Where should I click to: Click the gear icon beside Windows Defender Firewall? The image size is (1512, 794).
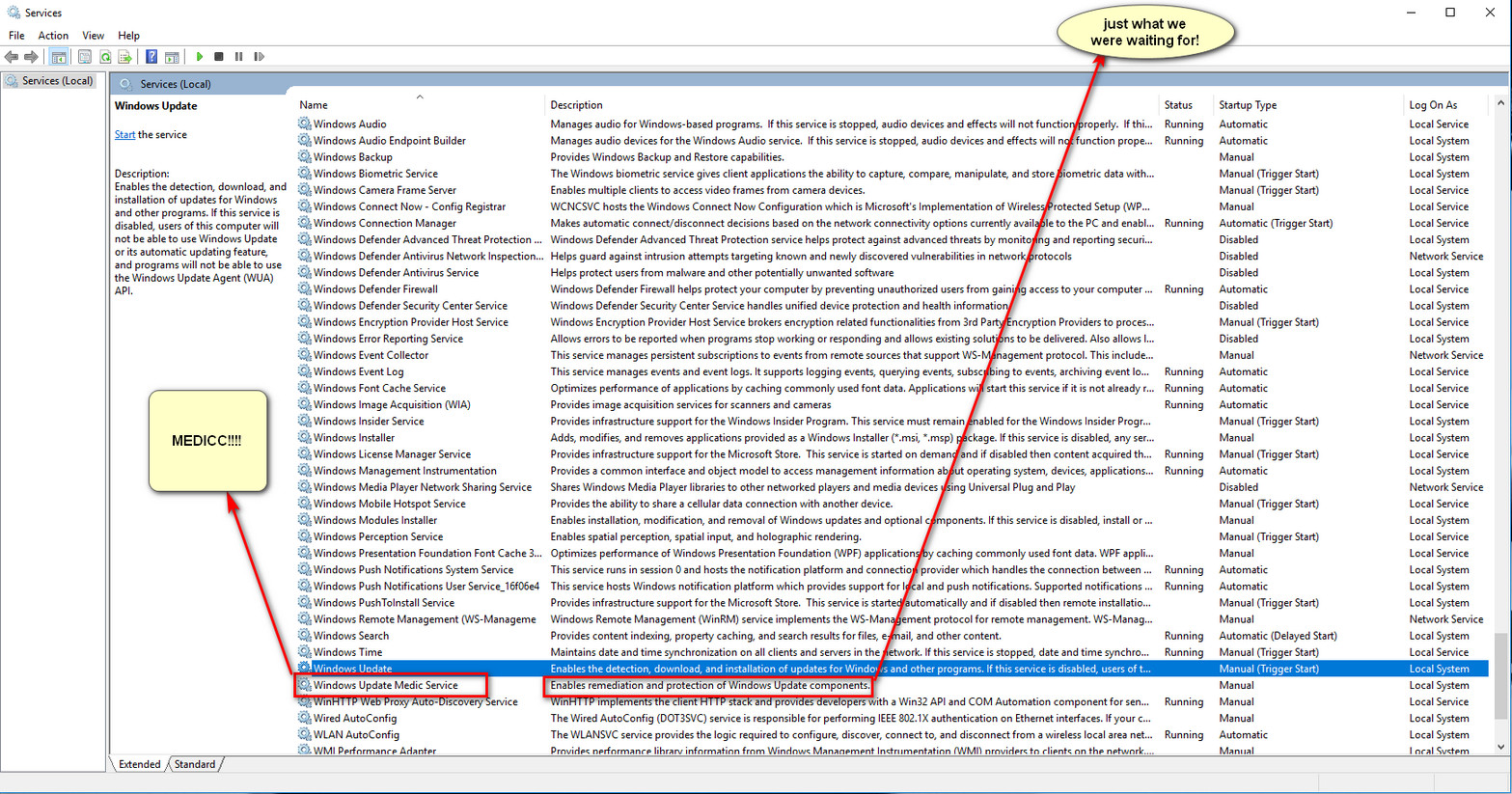point(304,288)
